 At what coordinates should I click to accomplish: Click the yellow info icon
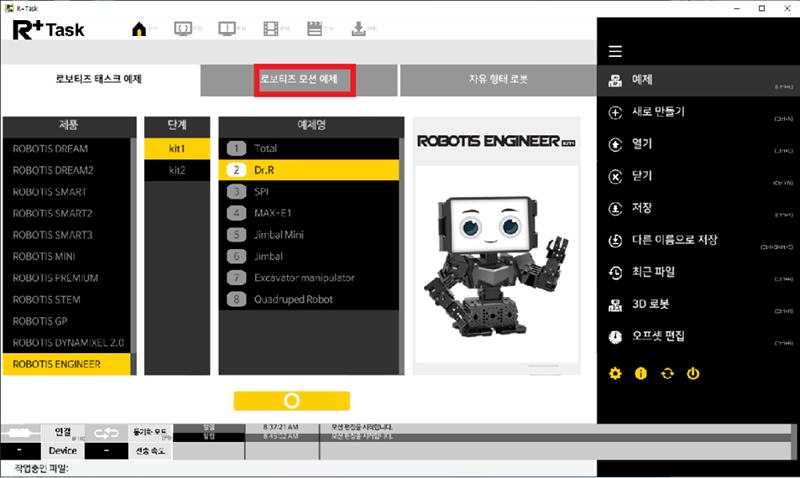[x=641, y=373]
